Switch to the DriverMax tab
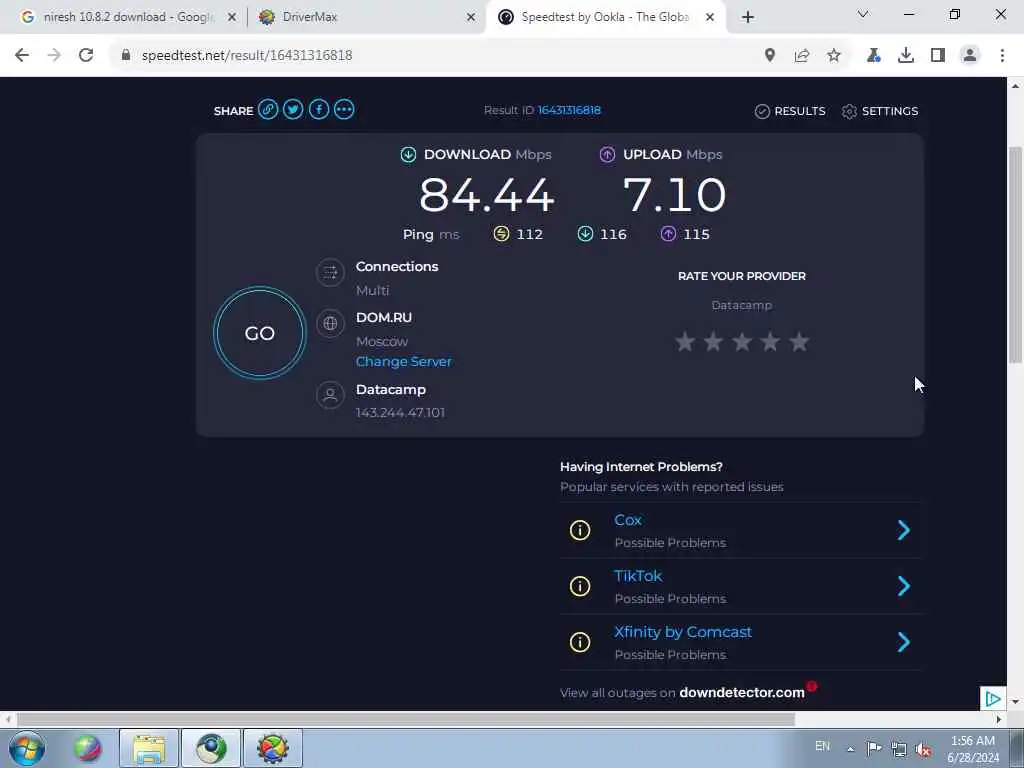Image resolution: width=1024 pixels, height=768 pixels. pyautogui.click(x=366, y=17)
